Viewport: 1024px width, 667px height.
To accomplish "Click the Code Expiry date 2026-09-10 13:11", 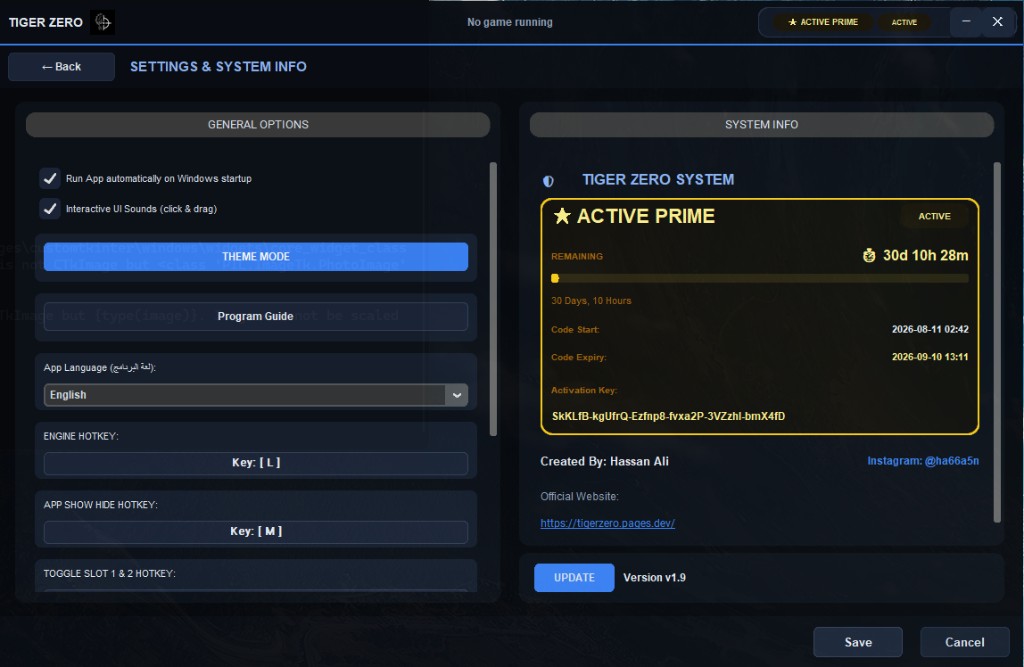I will [x=930, y=357].
